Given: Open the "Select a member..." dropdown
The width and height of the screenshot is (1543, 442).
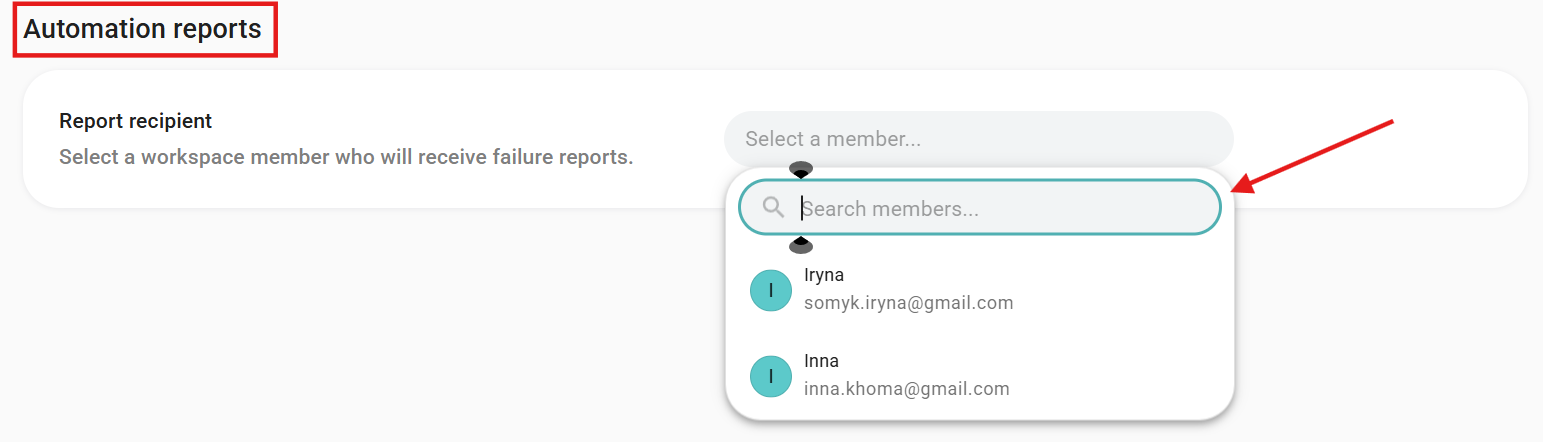Looking at the screenshot, I should [x=978, y=139].
